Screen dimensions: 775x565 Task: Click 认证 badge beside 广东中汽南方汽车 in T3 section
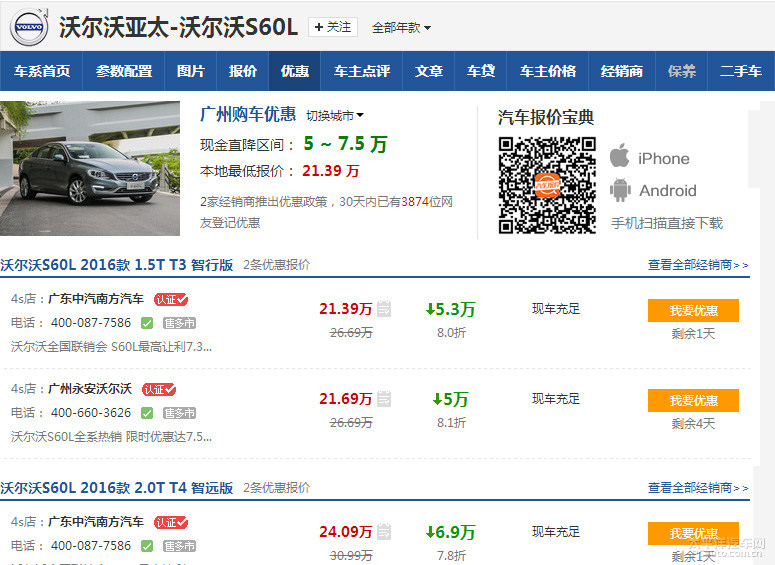click(171, 300)
